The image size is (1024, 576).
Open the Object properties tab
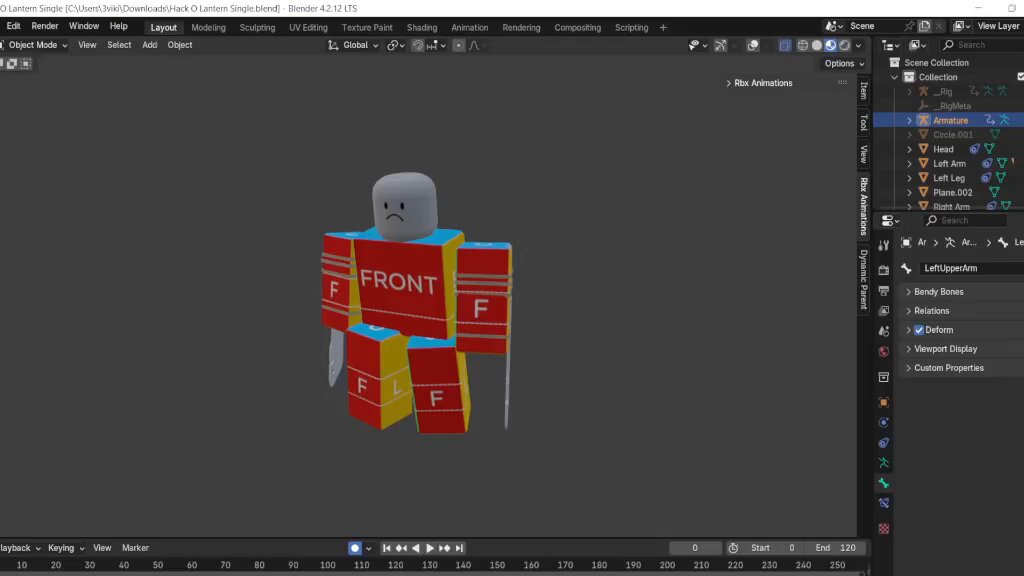click(884, 402)
